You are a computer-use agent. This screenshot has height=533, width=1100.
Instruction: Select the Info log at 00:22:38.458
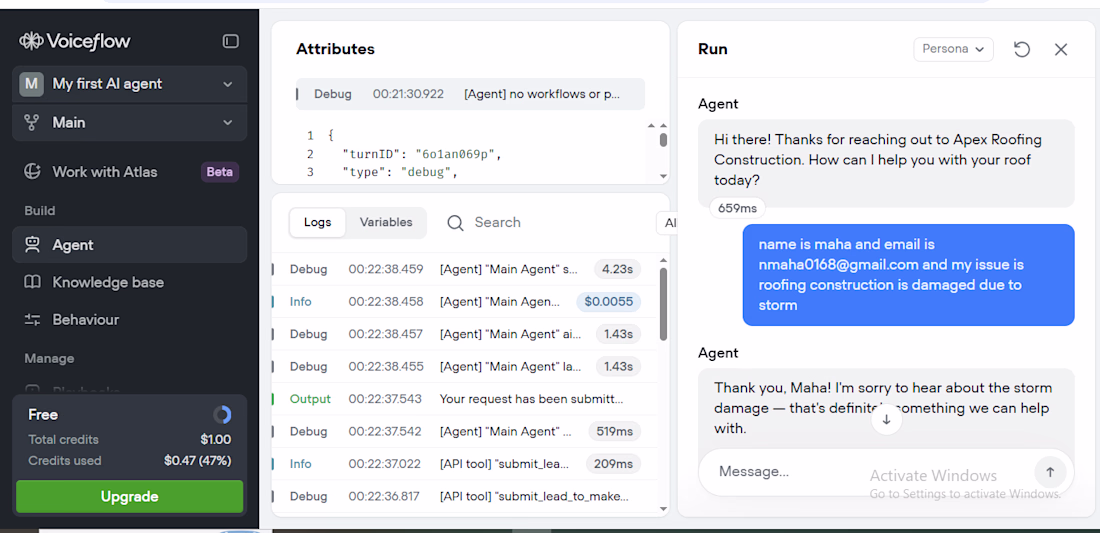coord(465,302)
